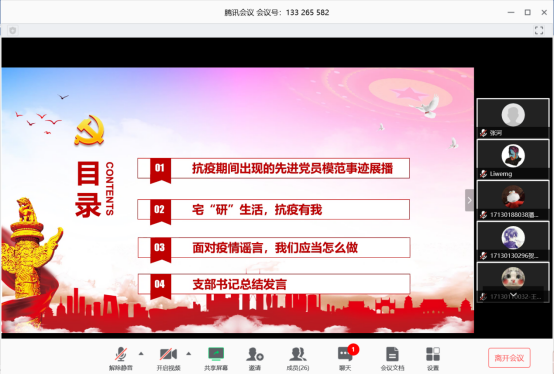554x374 pixels.
Task: Collapse the participant sidebar with chevron
Action: click(x=469, y=200)
